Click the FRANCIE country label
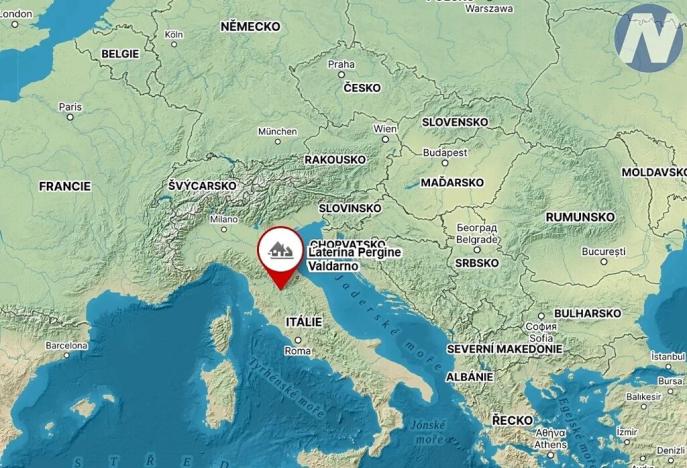Image resolution: width=687 pixels, height=468 pixels. [65, 186]
